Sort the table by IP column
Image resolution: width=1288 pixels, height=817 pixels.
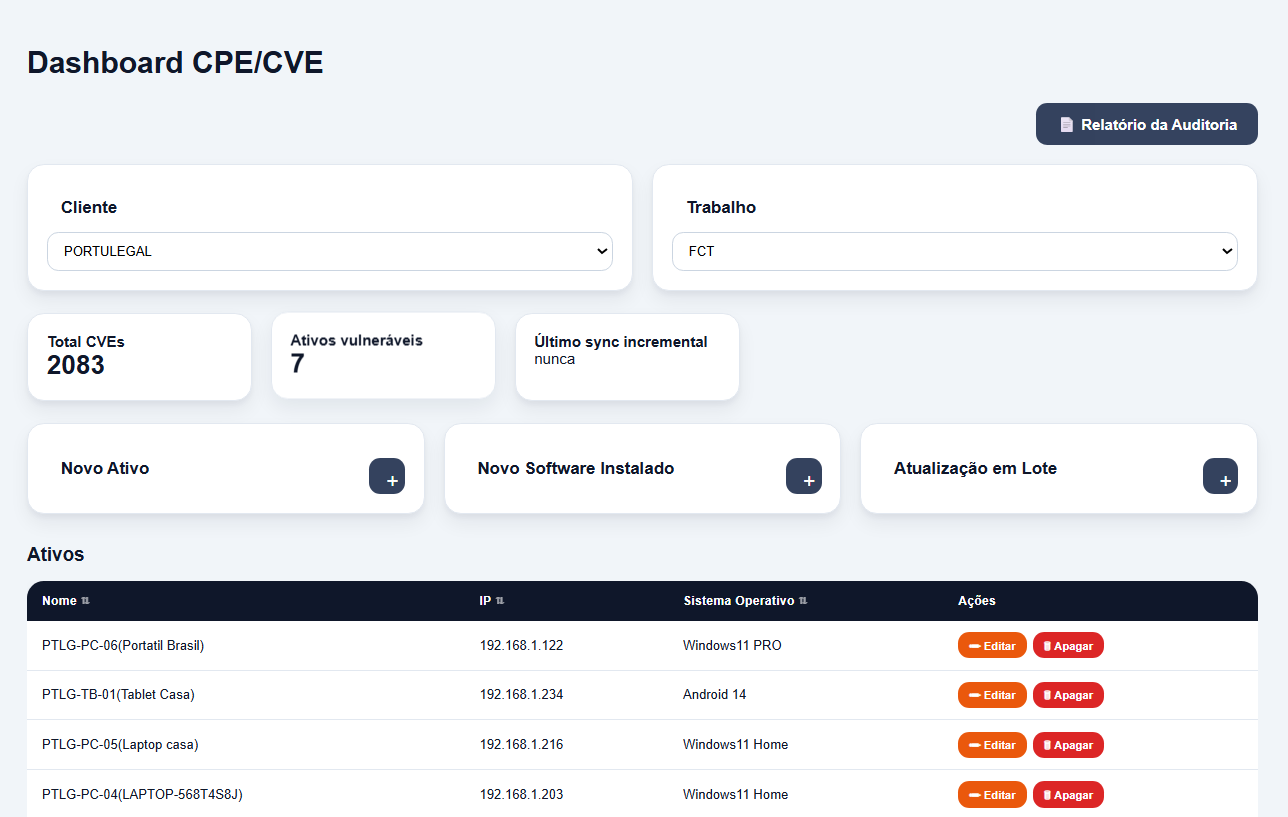point(492,601)
